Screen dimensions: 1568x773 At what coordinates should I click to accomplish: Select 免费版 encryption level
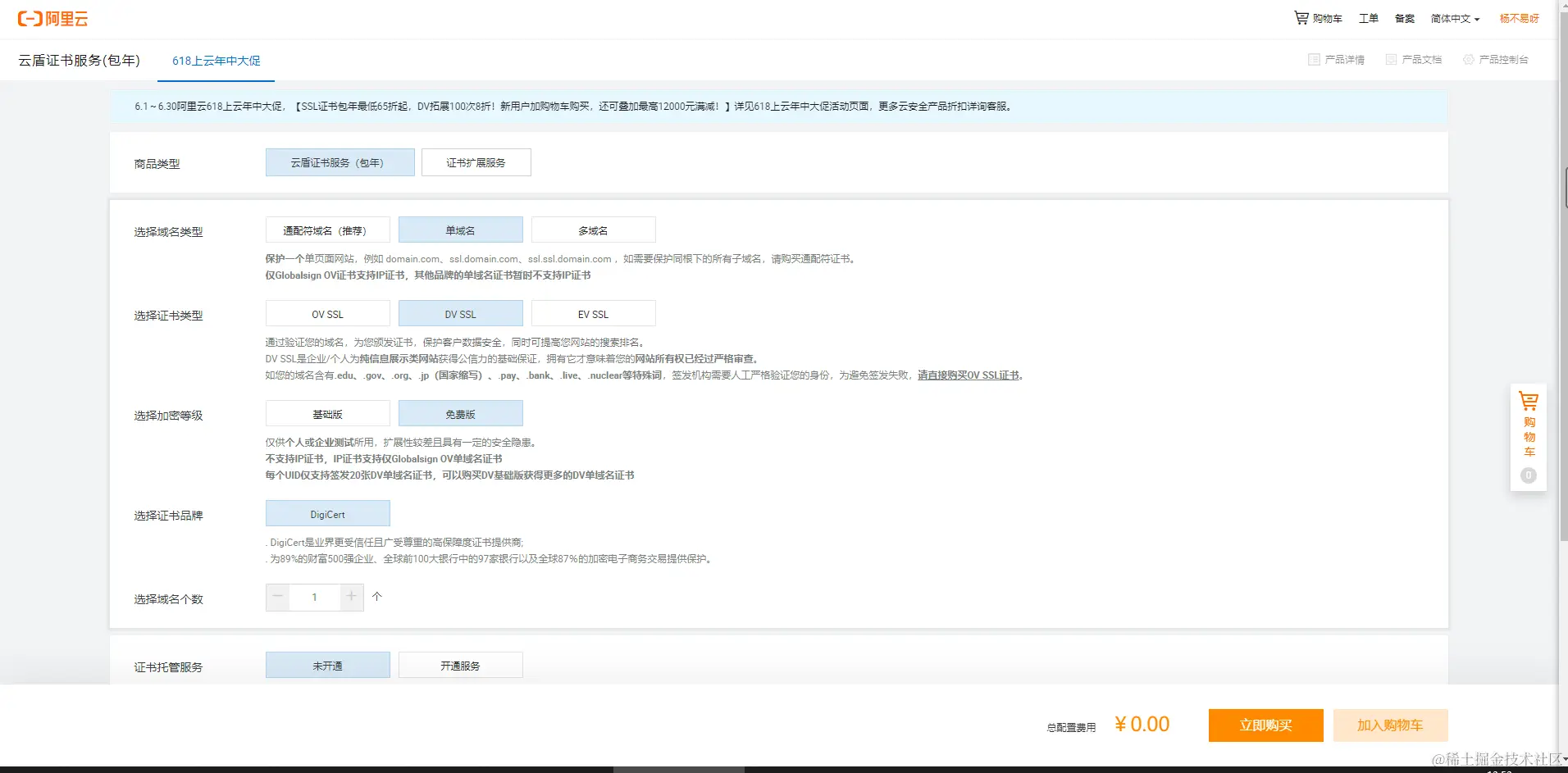[x=460, y=414]
